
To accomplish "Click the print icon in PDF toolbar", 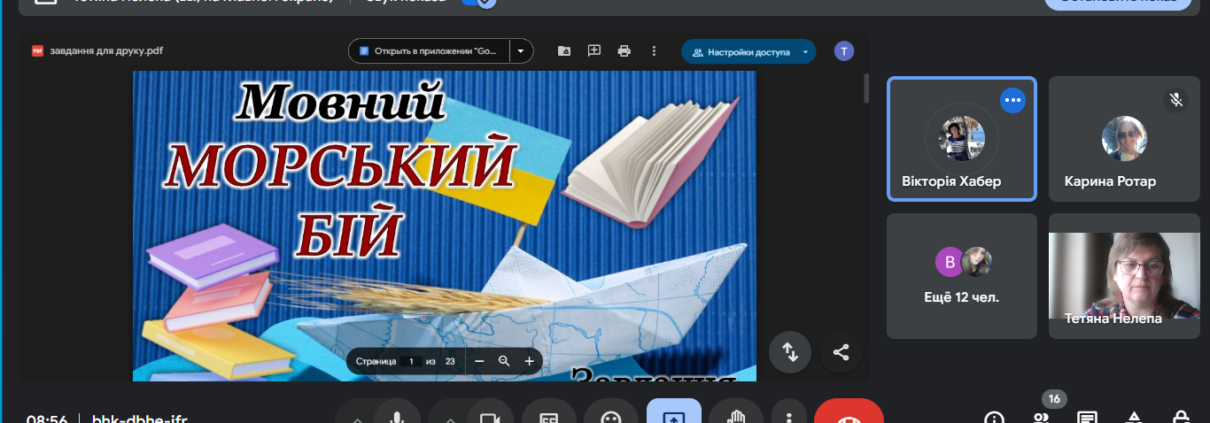I will tap(624, 51).
